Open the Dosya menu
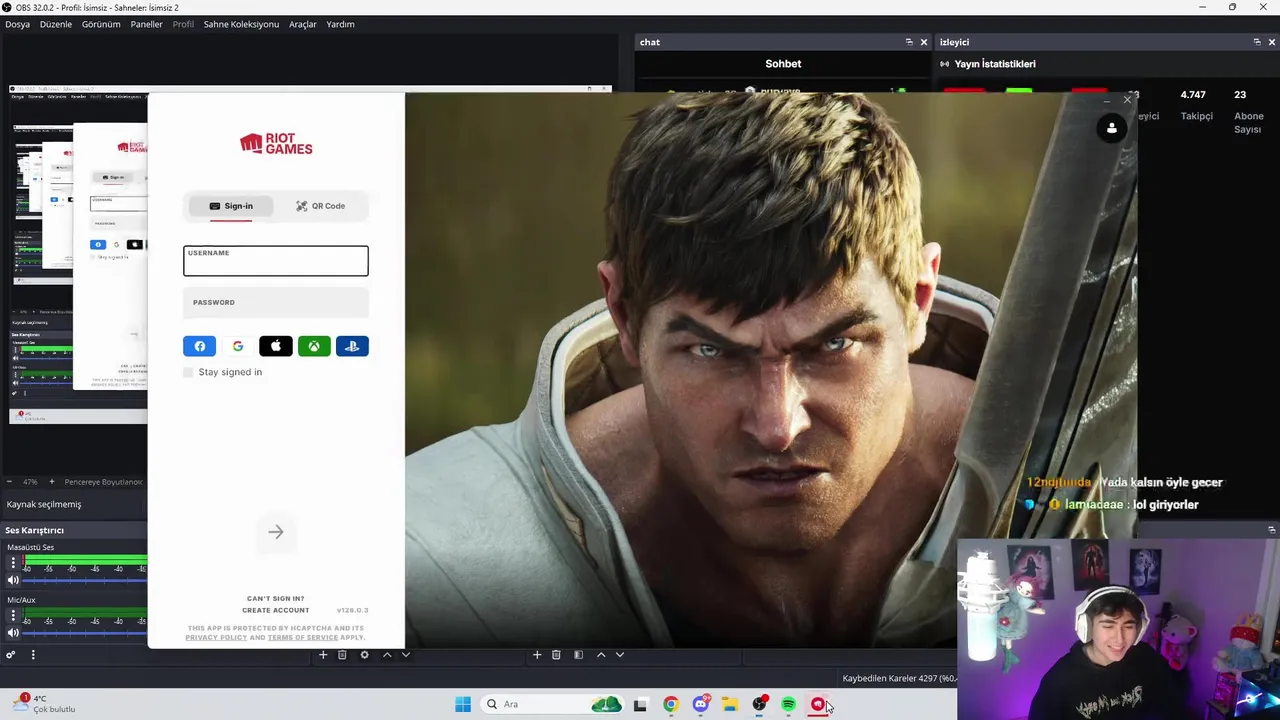This screenshot has height=720, width=1280. 17,24
